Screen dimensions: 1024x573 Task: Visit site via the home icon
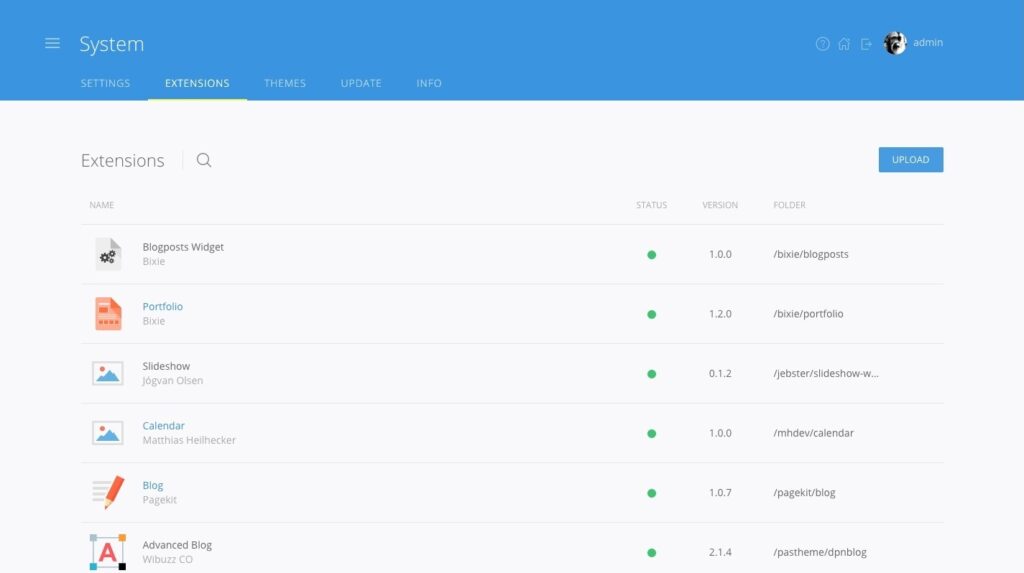click(844, 44)
